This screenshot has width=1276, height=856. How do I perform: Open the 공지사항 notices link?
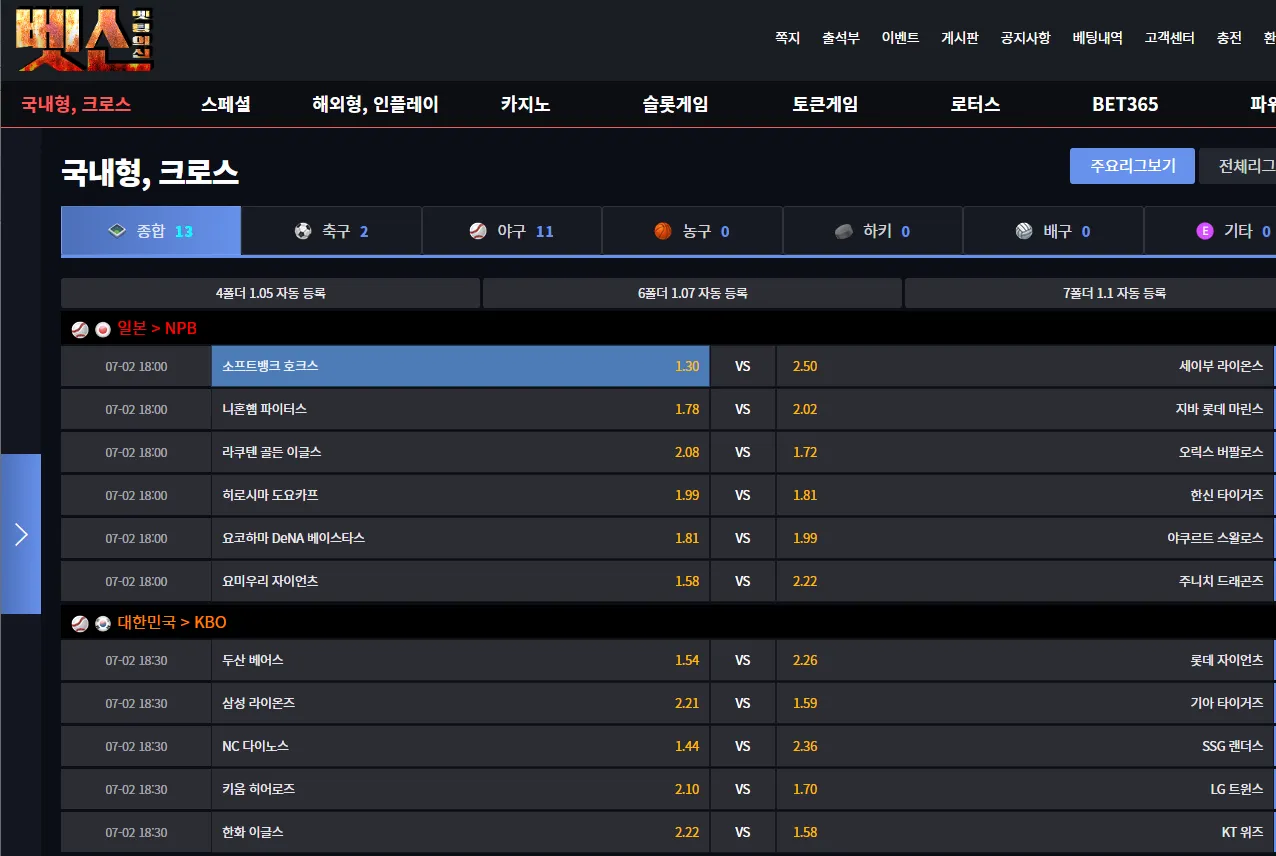click(1026, 38)
